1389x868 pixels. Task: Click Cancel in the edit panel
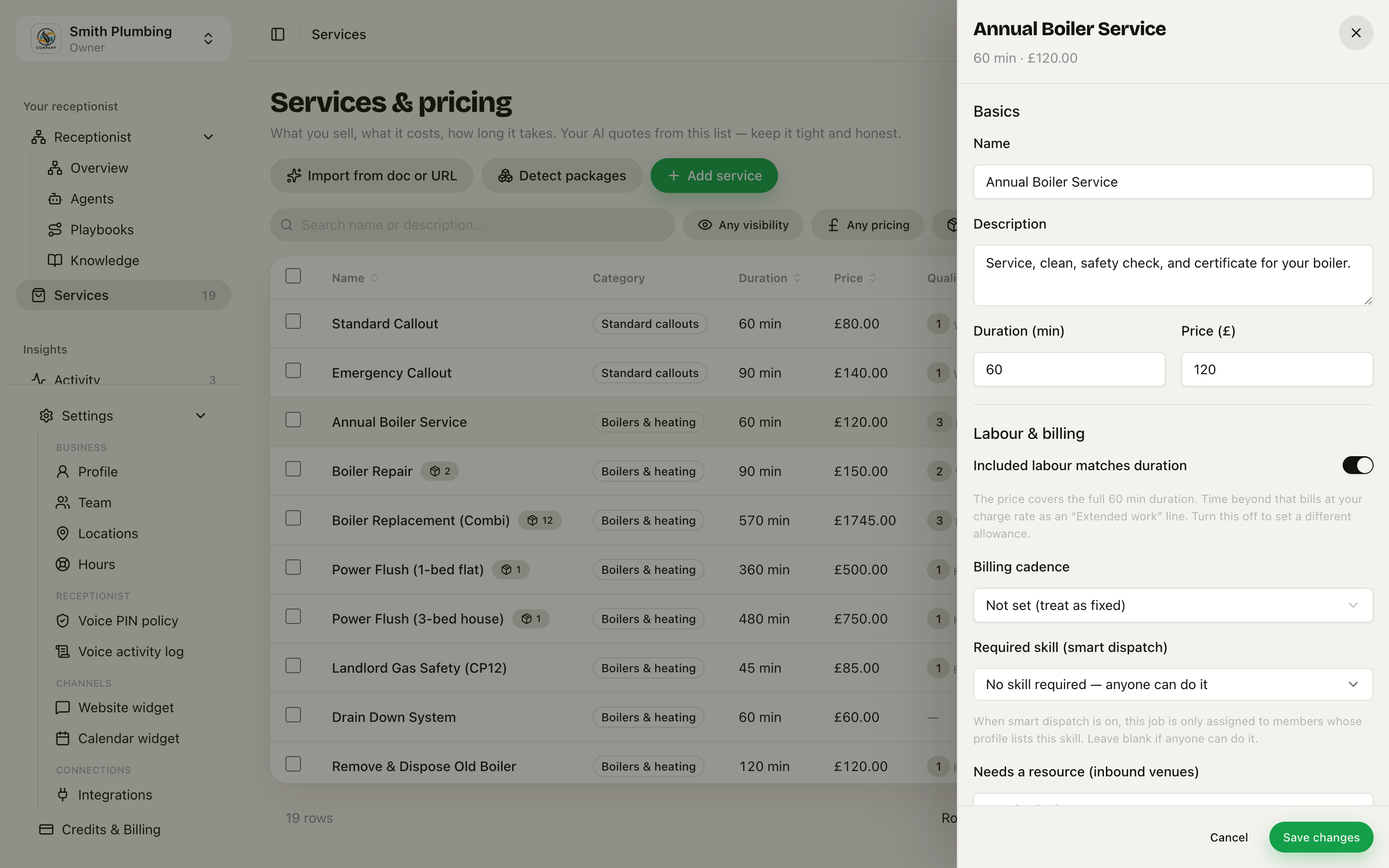pyautogui.click(x=1229, y=838)
